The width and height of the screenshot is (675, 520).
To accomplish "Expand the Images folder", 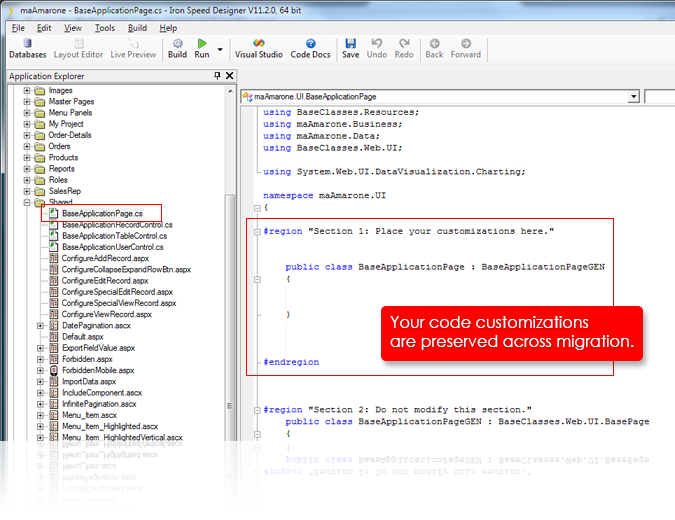I will 27,90.
